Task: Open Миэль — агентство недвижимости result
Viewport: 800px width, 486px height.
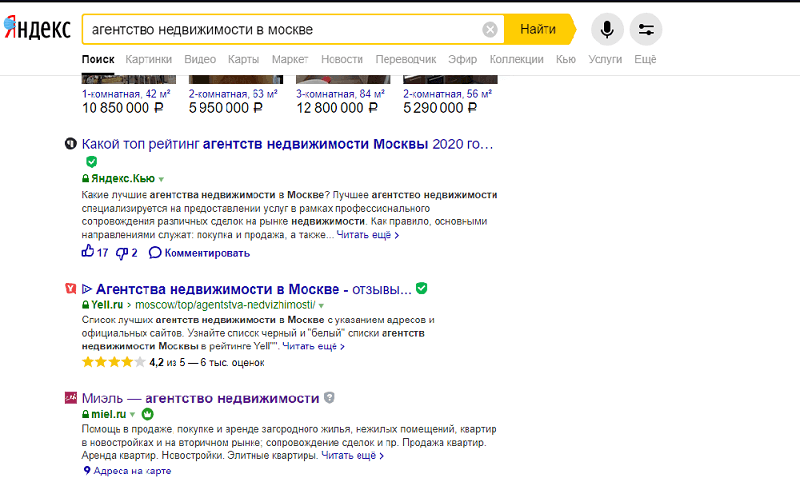Action: coord(200,398)
